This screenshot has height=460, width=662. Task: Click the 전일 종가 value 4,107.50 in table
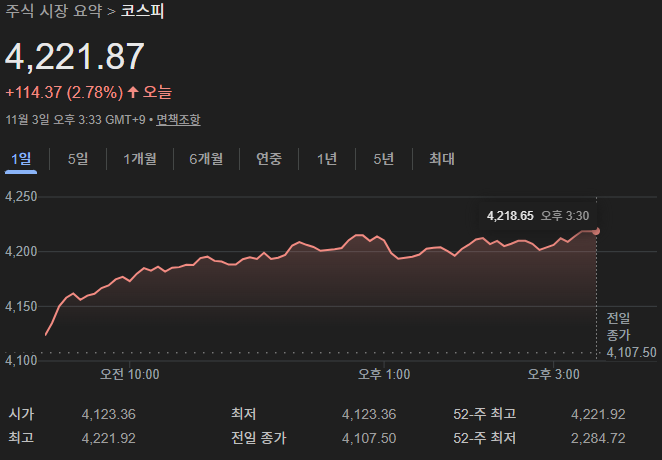[369, 438]
